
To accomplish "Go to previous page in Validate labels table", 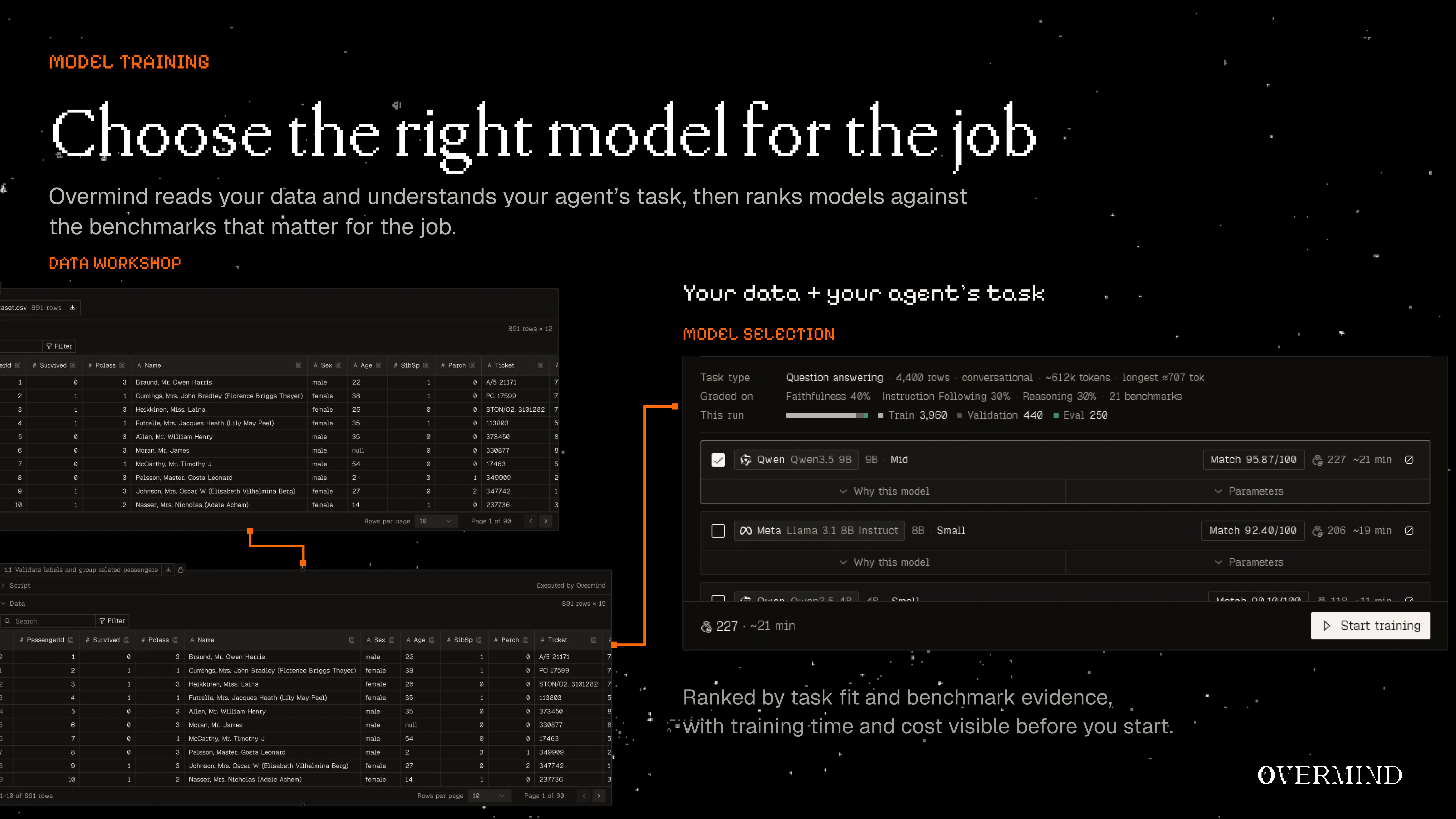I will pyautogui.click(x=584, y=796).
